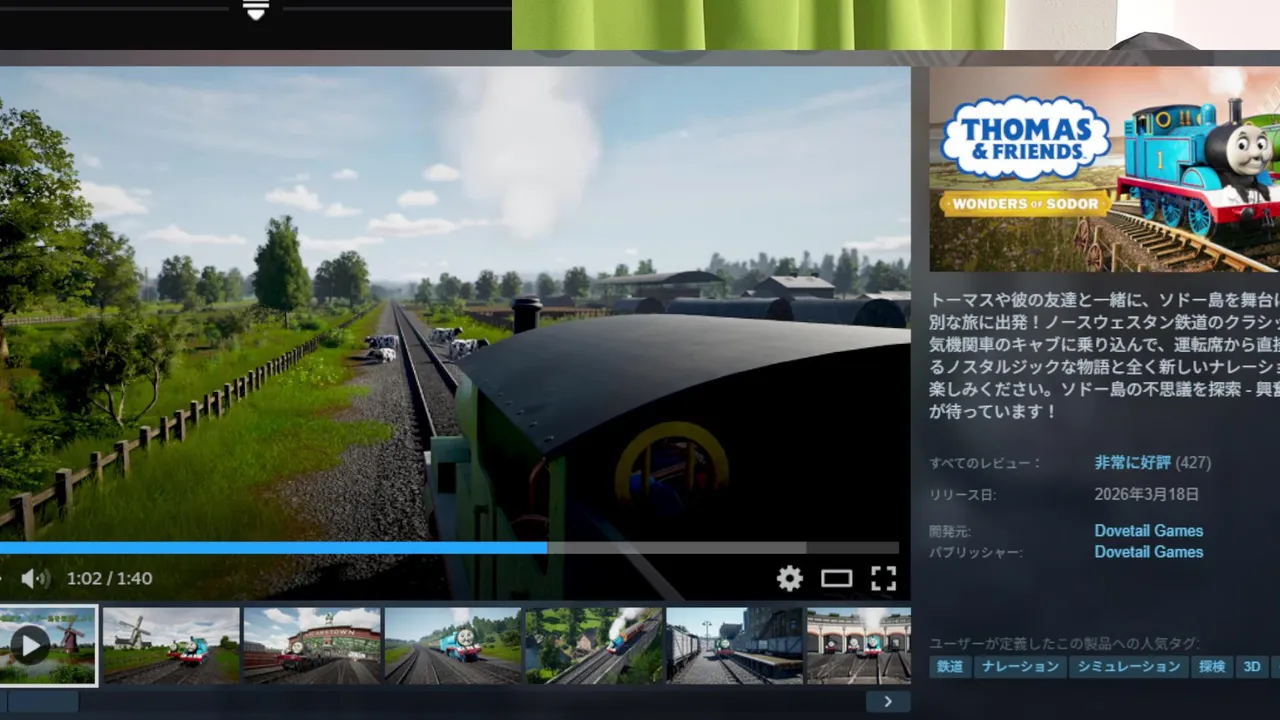Select the 探検 tag
The width and height of the screenshot is (1280, 720).
(x=1212, y=666)
